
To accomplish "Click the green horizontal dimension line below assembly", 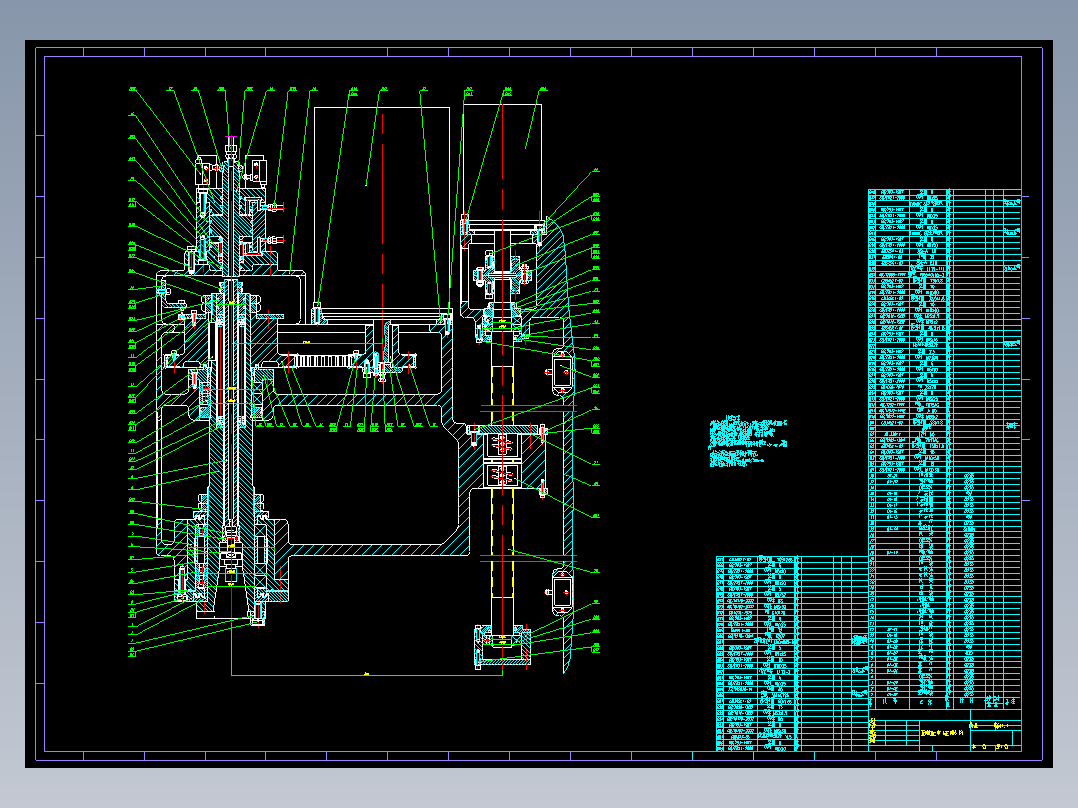I will pos(367,675).
